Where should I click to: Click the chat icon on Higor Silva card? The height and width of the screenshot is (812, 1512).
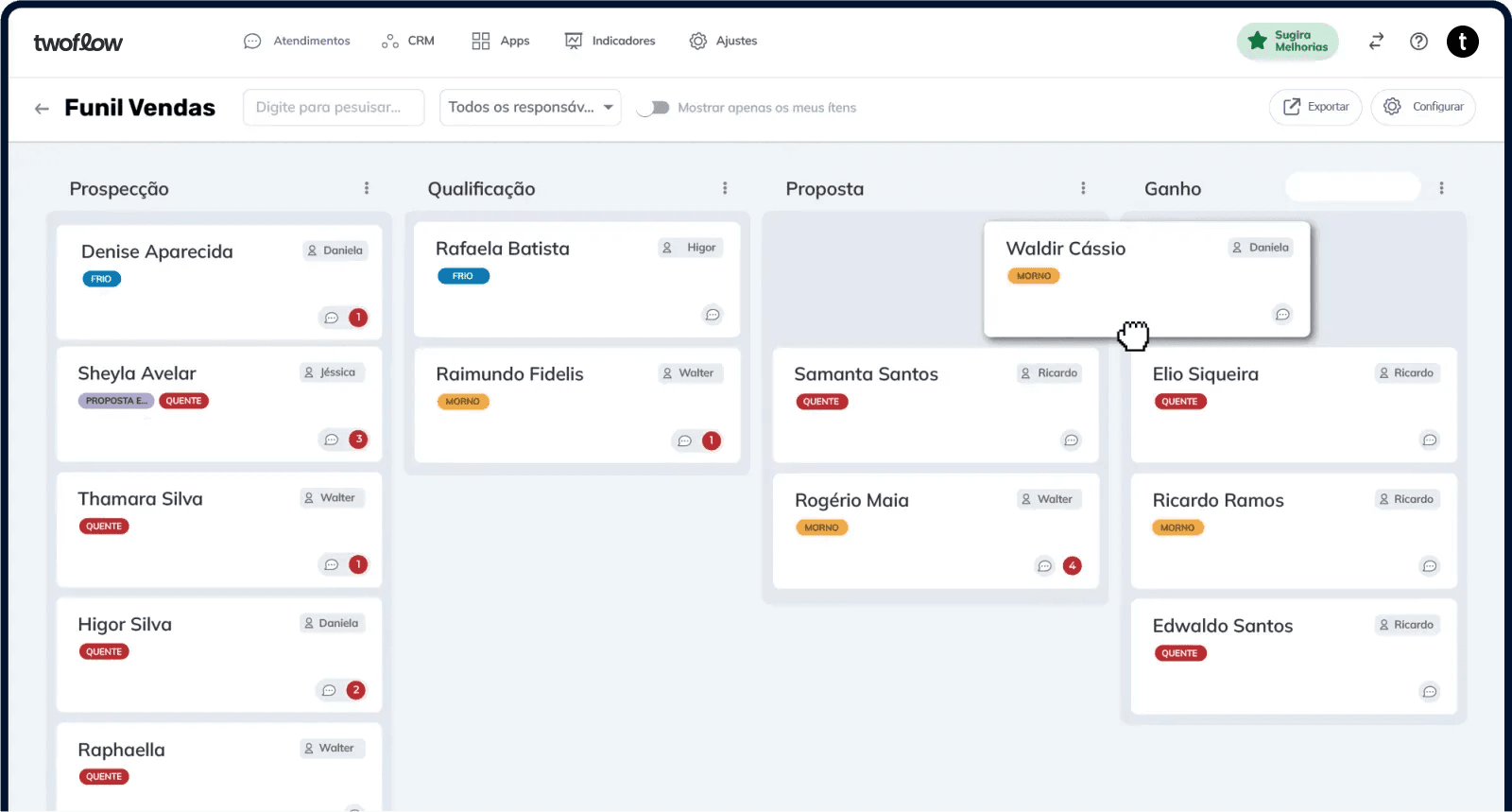click(329, 690)
